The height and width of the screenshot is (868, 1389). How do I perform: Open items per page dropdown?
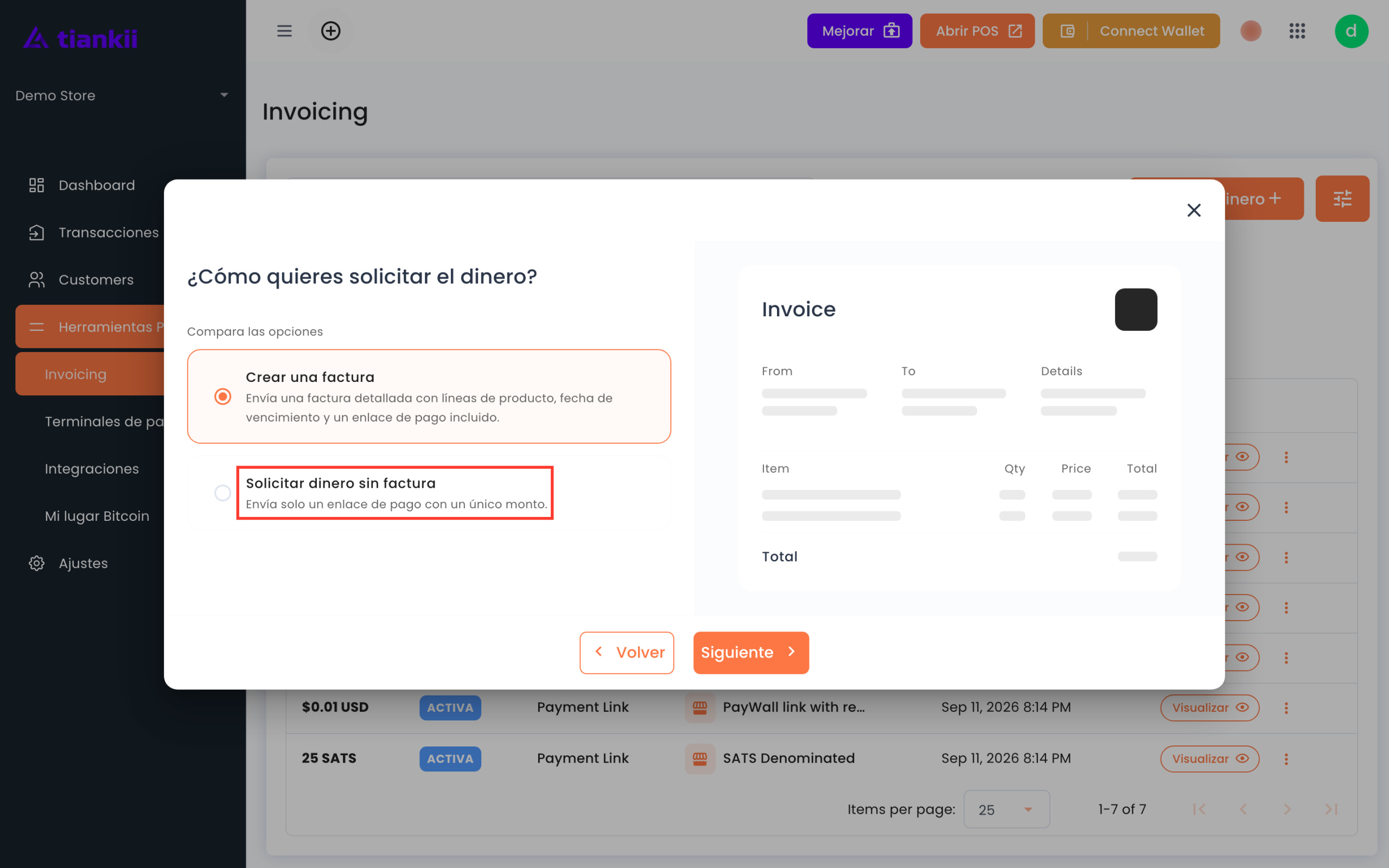pyautogui.click(x=1006, y=809)
